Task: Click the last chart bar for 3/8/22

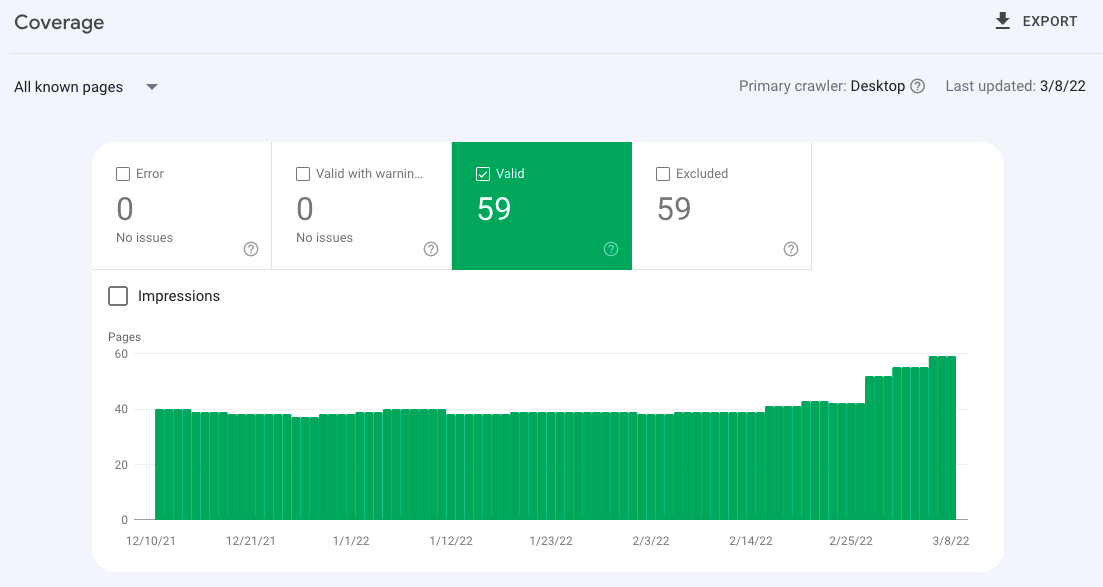Action: [951, 438]
